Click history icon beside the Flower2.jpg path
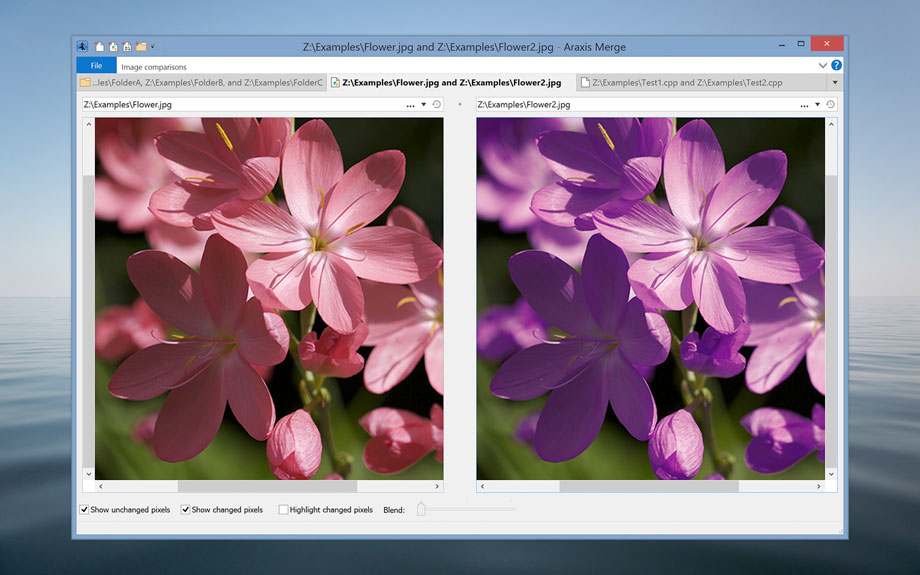Image resolution: width=920 pixels, height=575 pixels. 830,104
